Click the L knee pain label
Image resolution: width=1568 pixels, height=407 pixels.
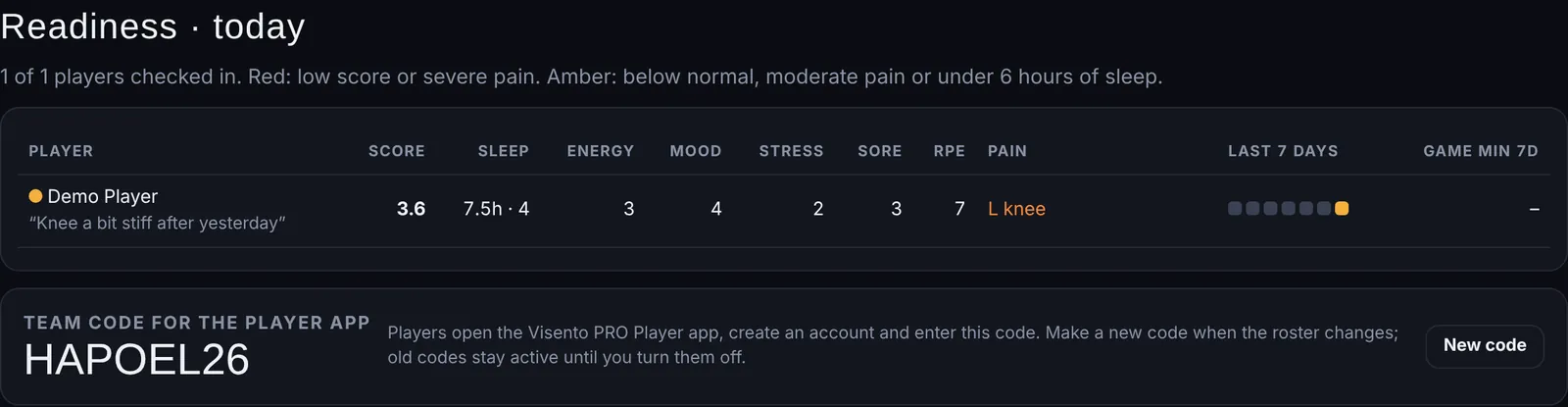tap(1016, 209)
